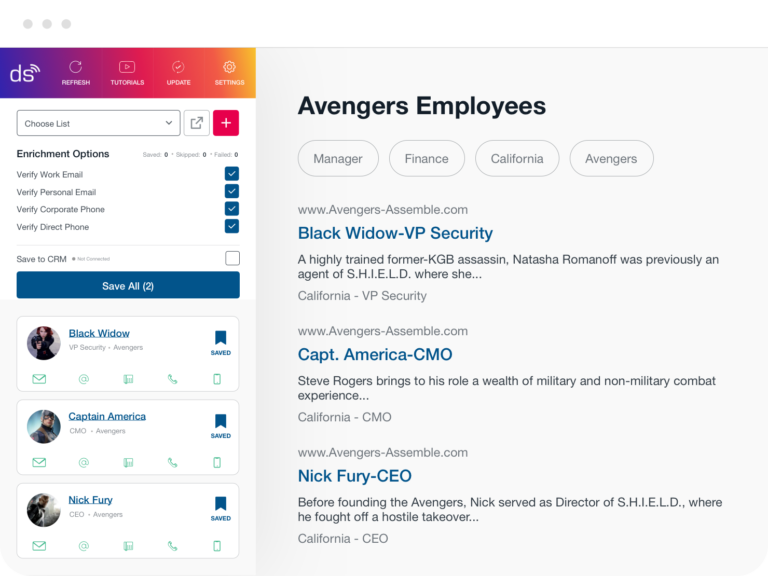Click the red plus add list button
The image size is (768, 576).
[x=226, y=123]
